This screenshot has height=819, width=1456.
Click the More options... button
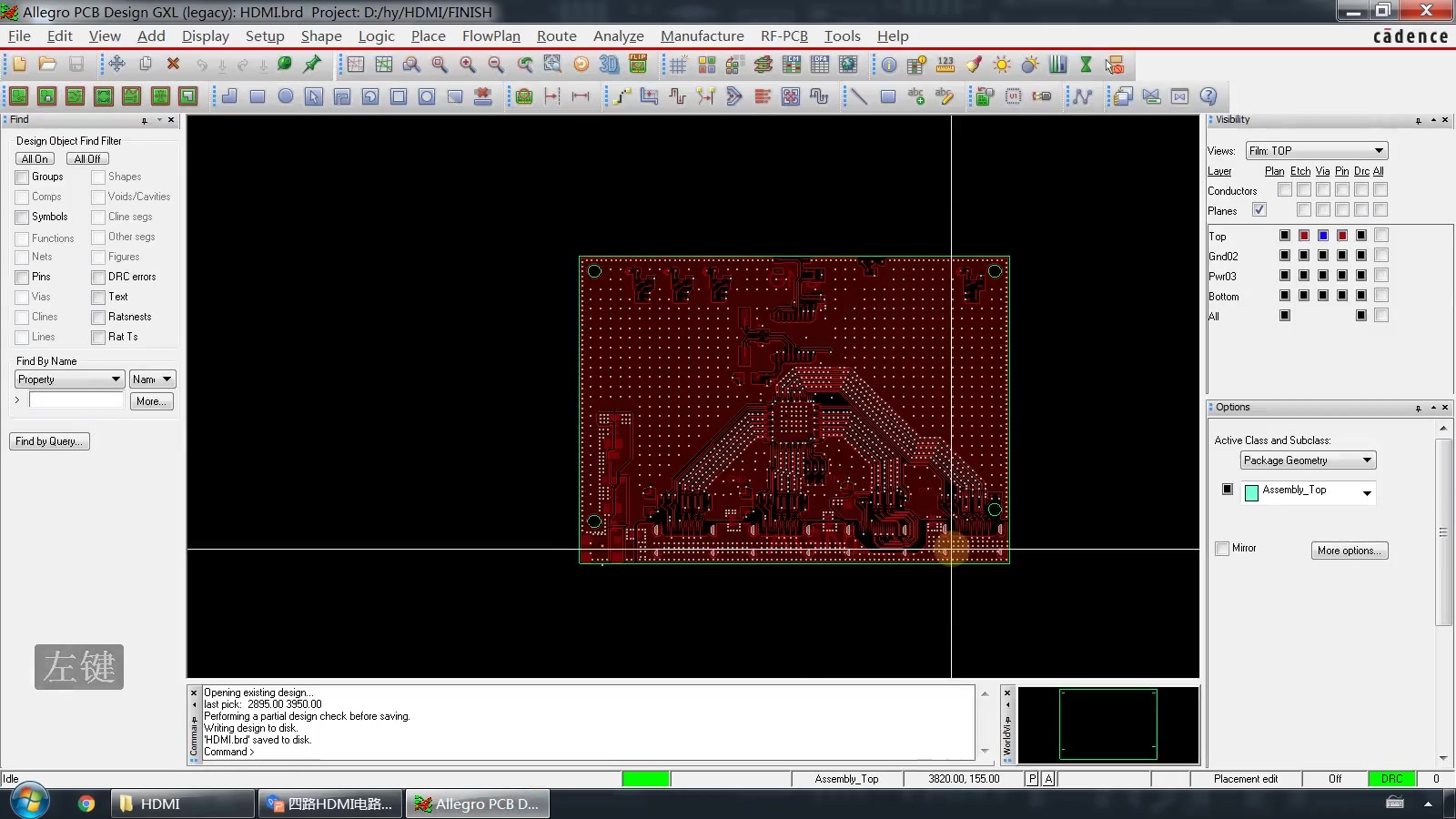point(1350,551)
